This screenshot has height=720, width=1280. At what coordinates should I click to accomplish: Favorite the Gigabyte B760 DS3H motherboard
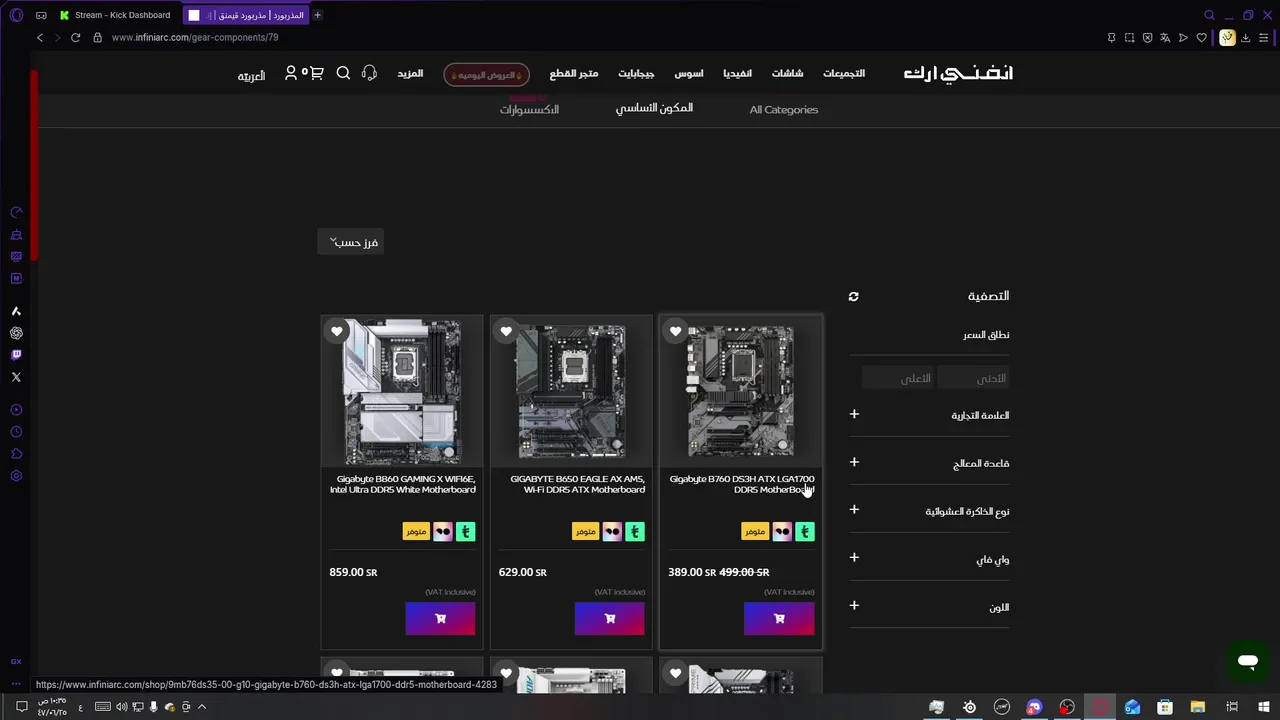(x=676, y=331)
